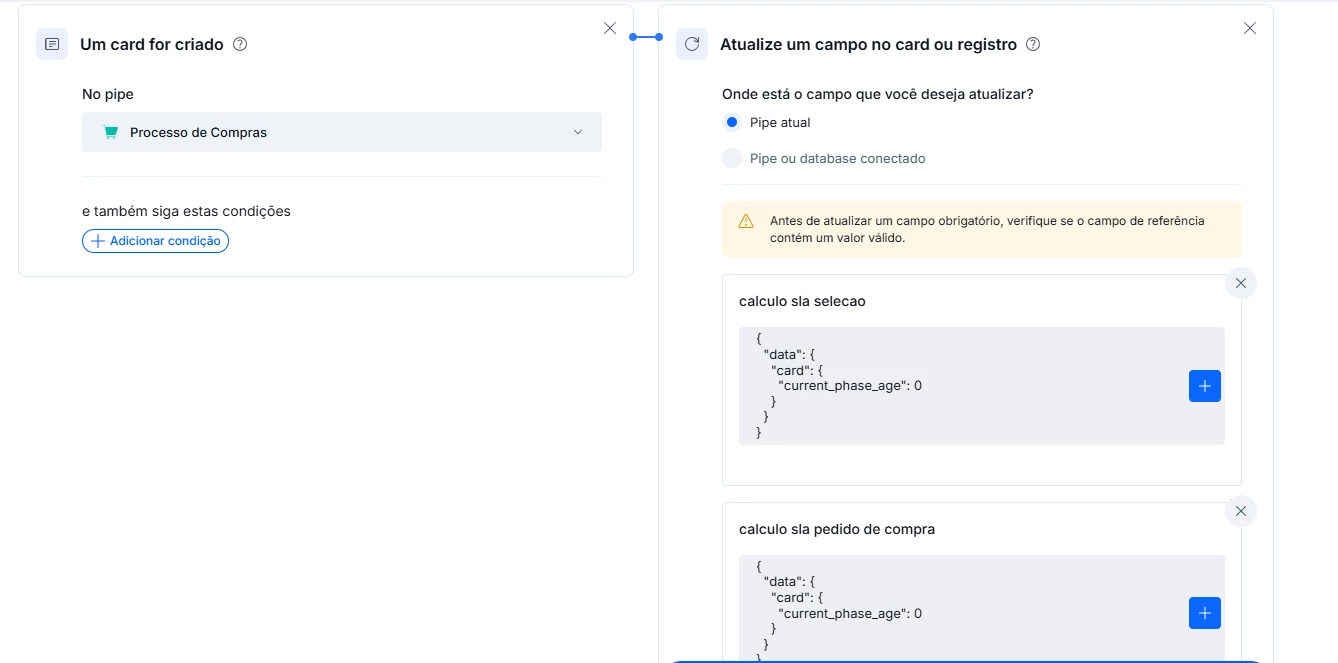The image size is (1338, 663).
Task: Click plus button in 'calculo sla selecao' field
Action: point(1205,386)
